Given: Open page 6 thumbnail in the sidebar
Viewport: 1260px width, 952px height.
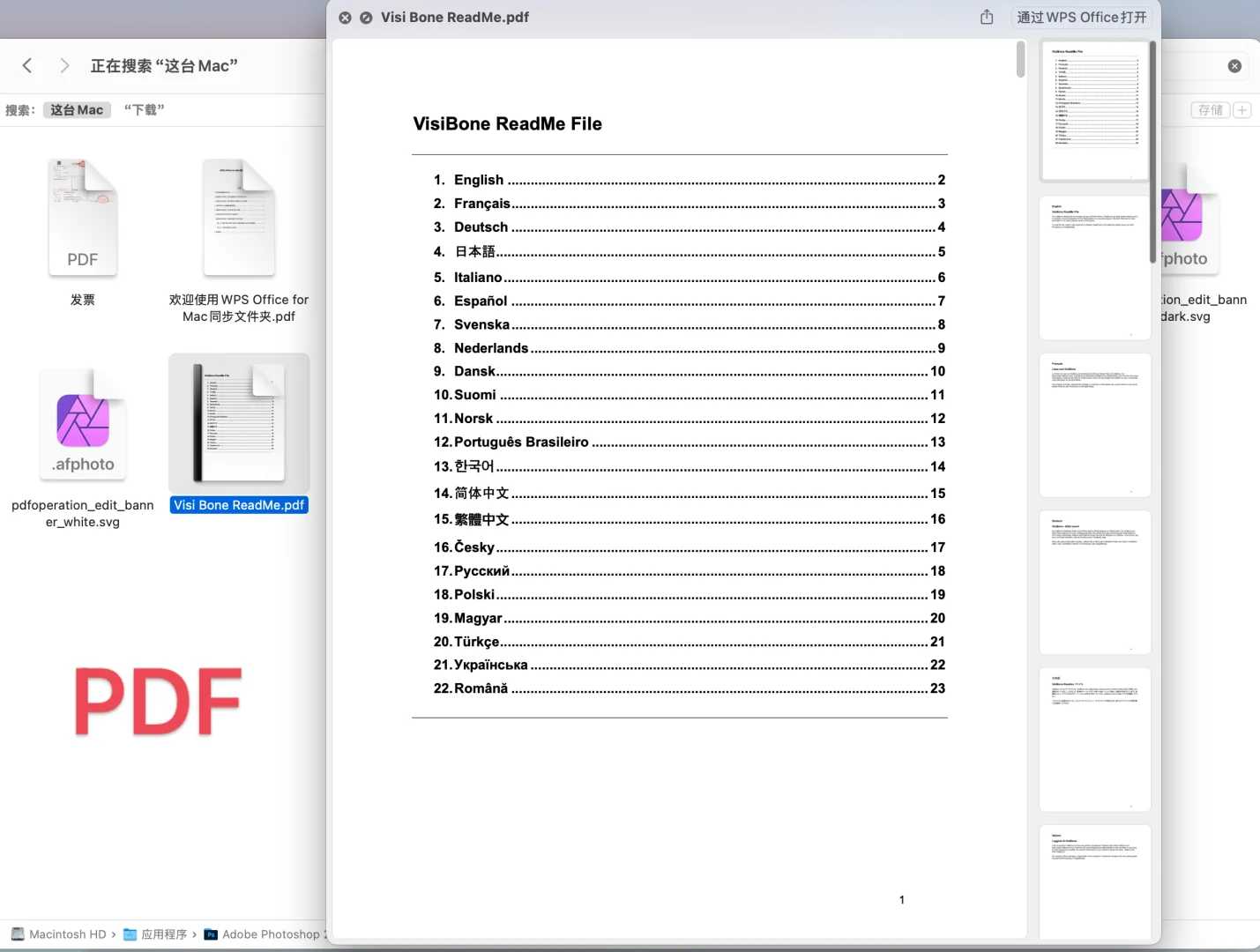Looking at the screenshot, I should tap(1094, 881).
